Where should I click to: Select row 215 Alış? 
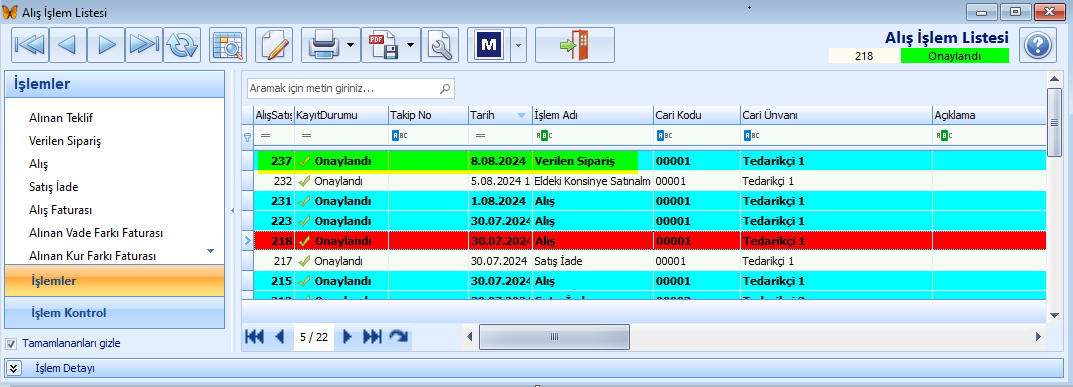[650, 280]
